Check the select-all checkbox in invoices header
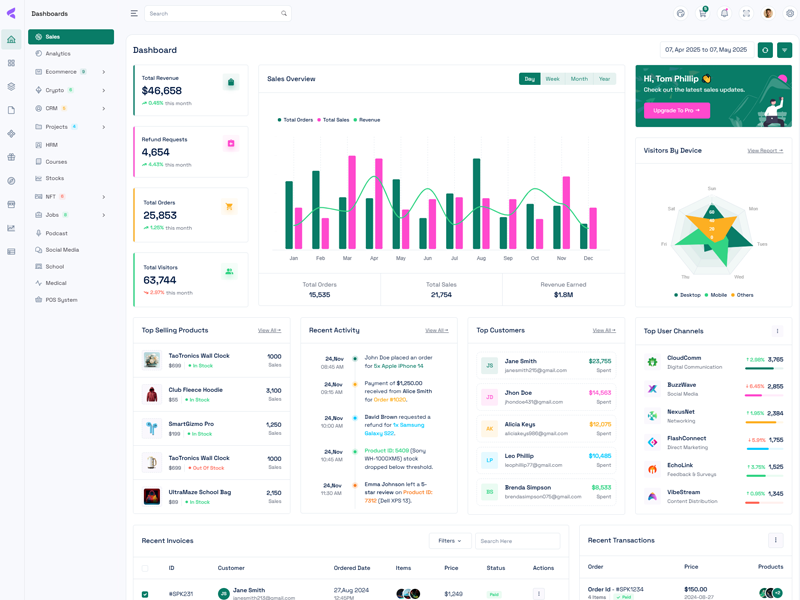The height and width of the screenshot is (600, 800). click(145, 568)
